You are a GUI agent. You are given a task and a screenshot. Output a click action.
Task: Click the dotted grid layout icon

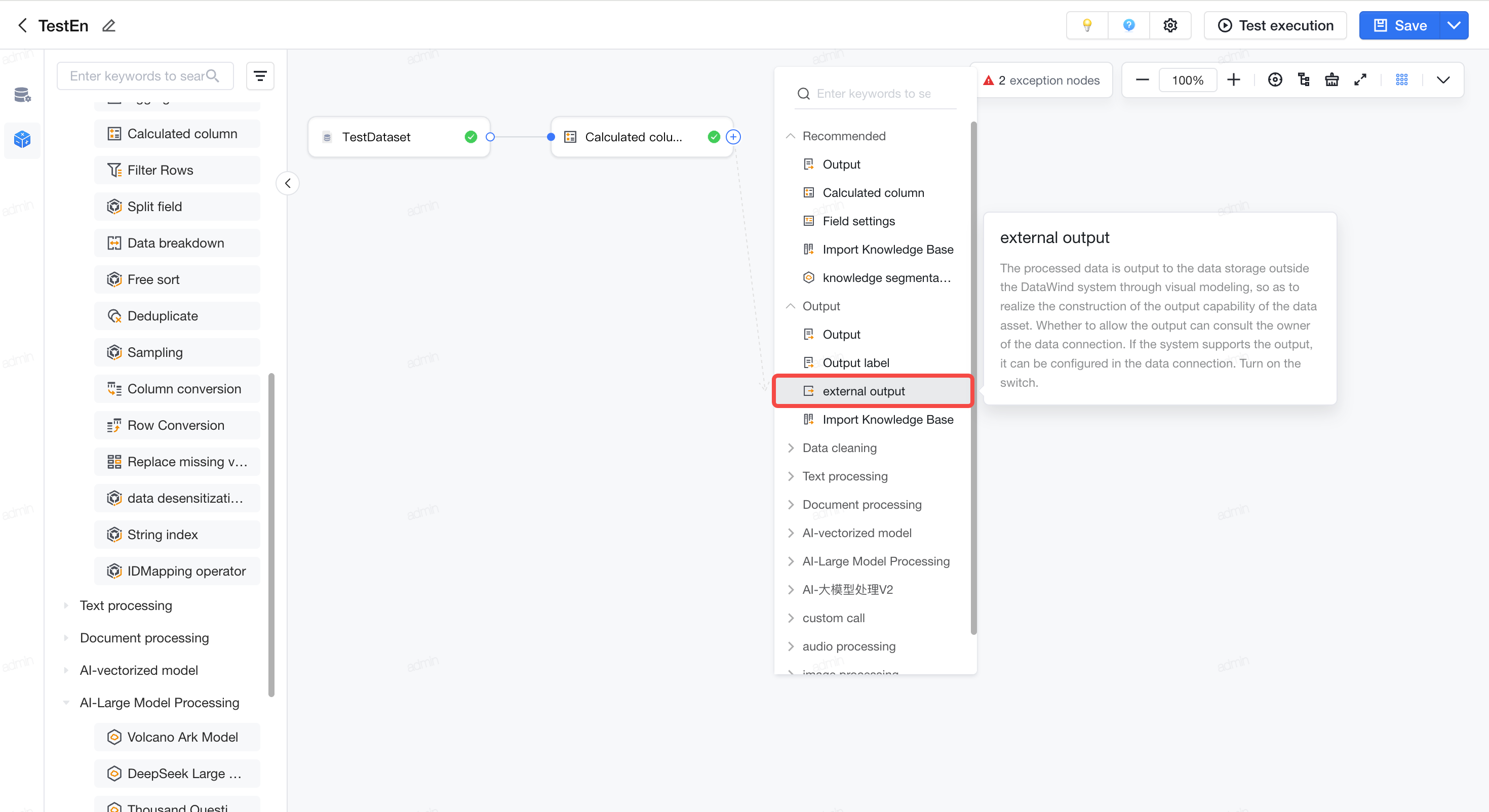pyautogui.click(x=1402, y=80)
